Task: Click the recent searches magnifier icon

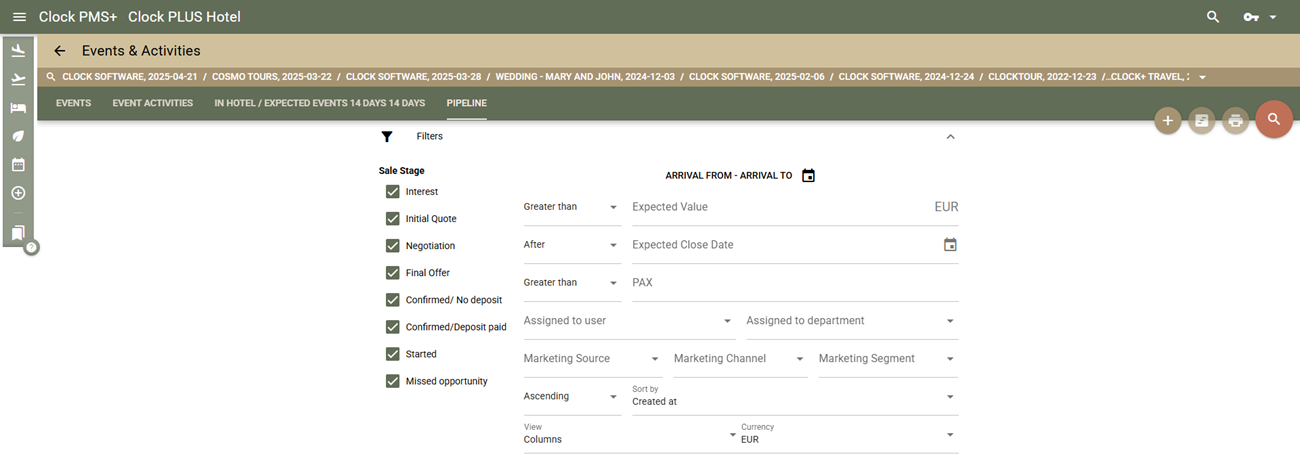Action: tap(51, 77)
